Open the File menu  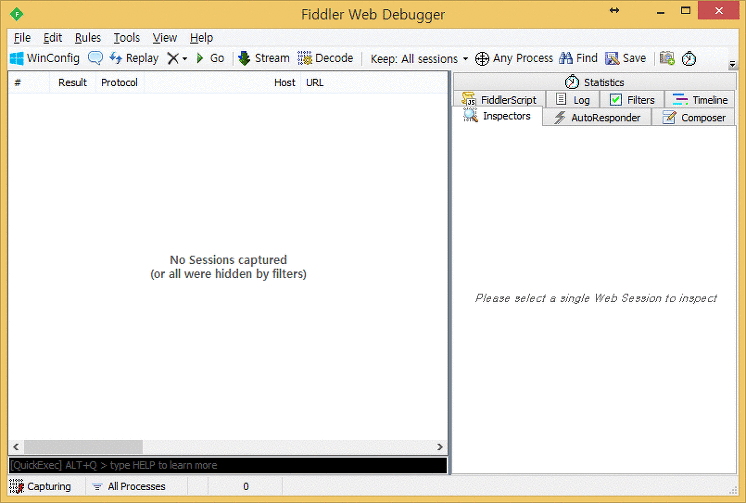pos(22,38)
